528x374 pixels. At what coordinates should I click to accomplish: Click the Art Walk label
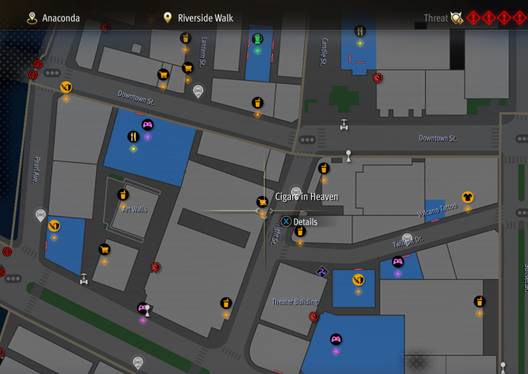click(x=134, y=210)
